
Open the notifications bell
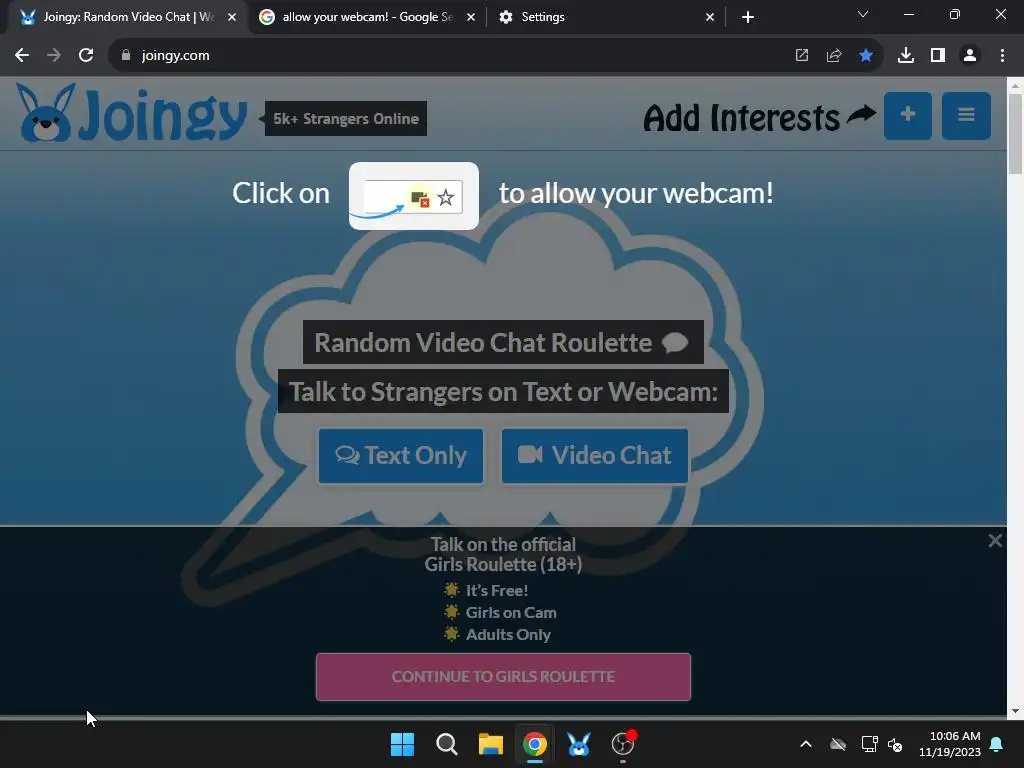[997, 744]
